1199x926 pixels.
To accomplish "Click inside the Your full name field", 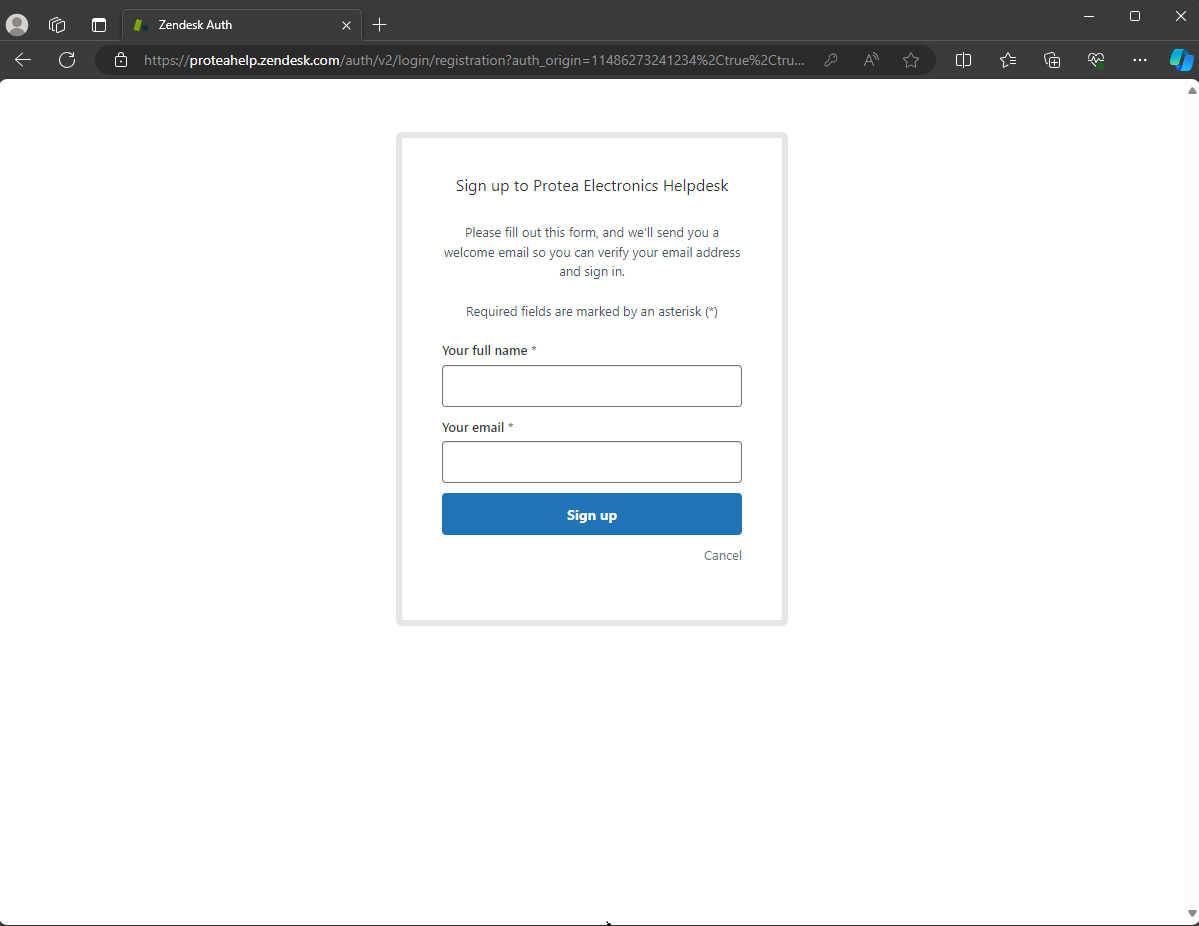I will coord(591,385).
